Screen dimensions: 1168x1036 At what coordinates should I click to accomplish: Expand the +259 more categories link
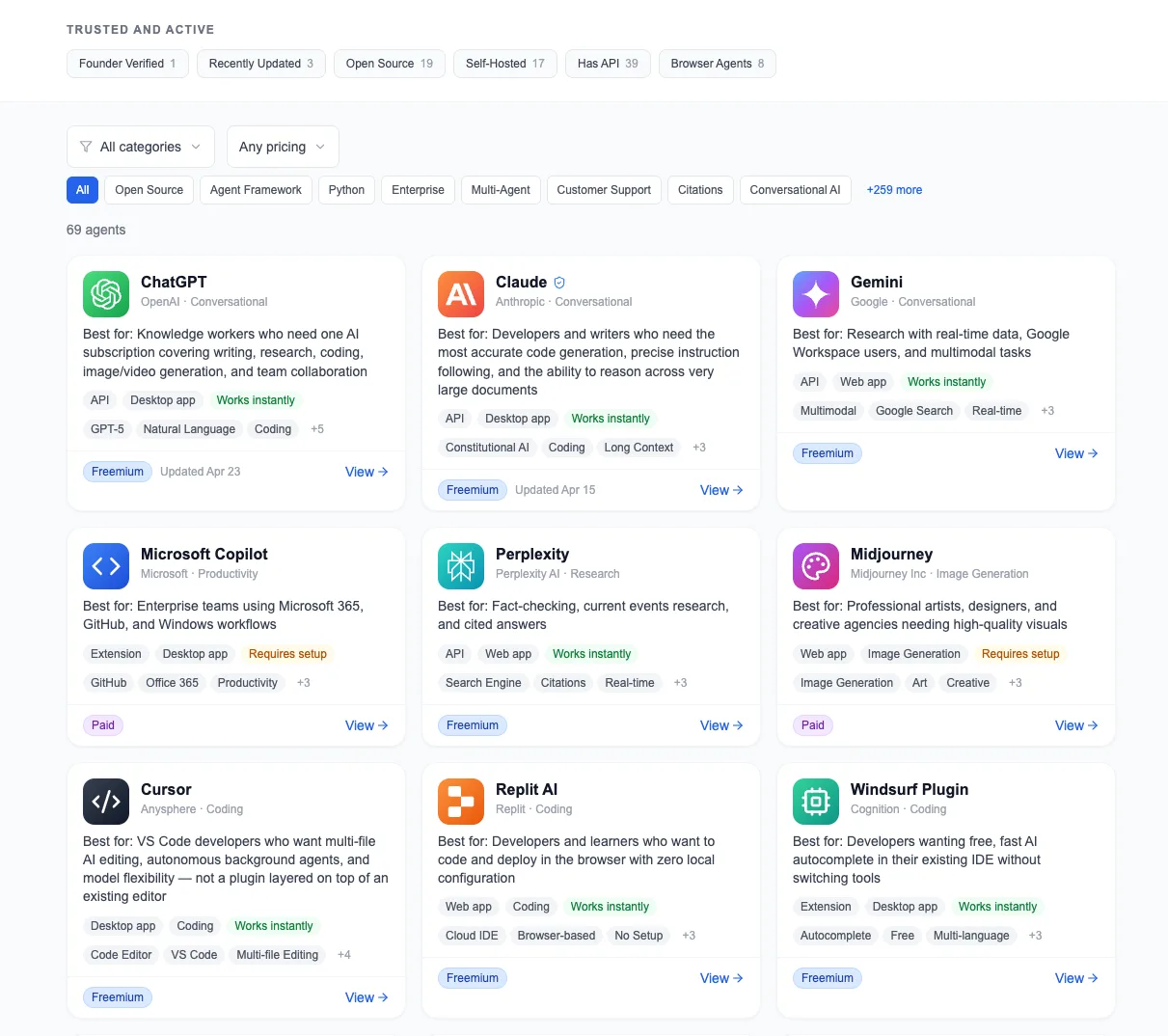coord(894,190)
